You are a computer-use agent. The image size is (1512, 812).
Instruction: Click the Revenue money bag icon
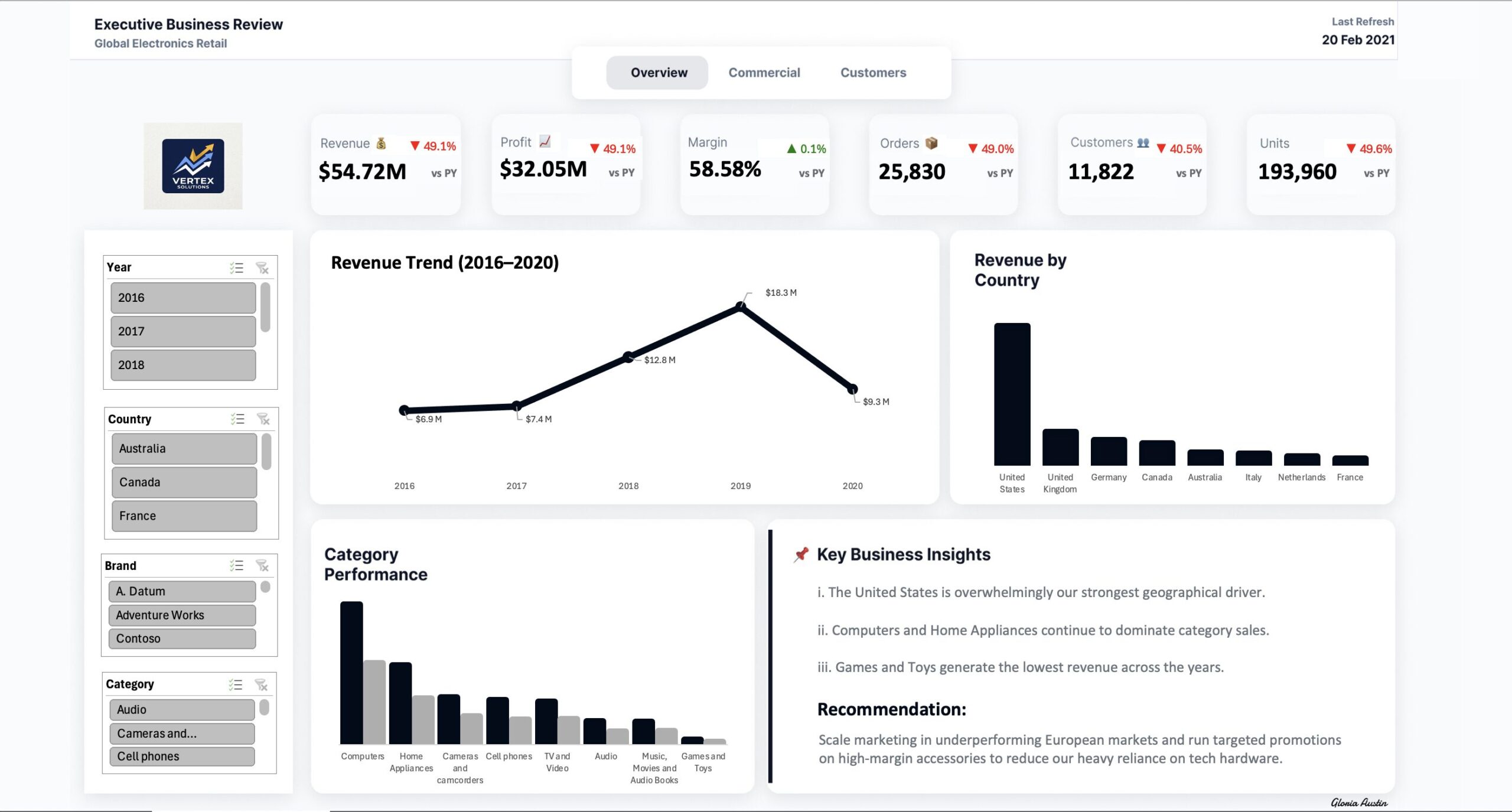382,144
